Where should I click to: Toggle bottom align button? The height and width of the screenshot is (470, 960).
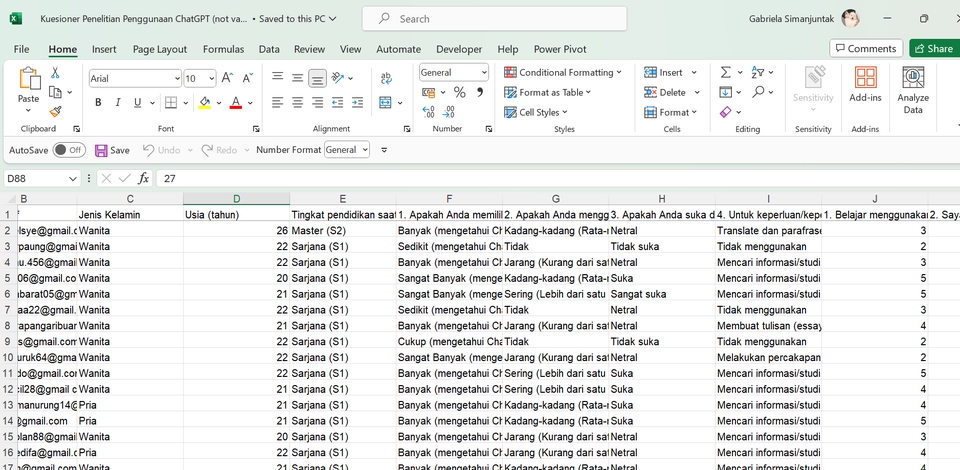click(x=317, y=78)
